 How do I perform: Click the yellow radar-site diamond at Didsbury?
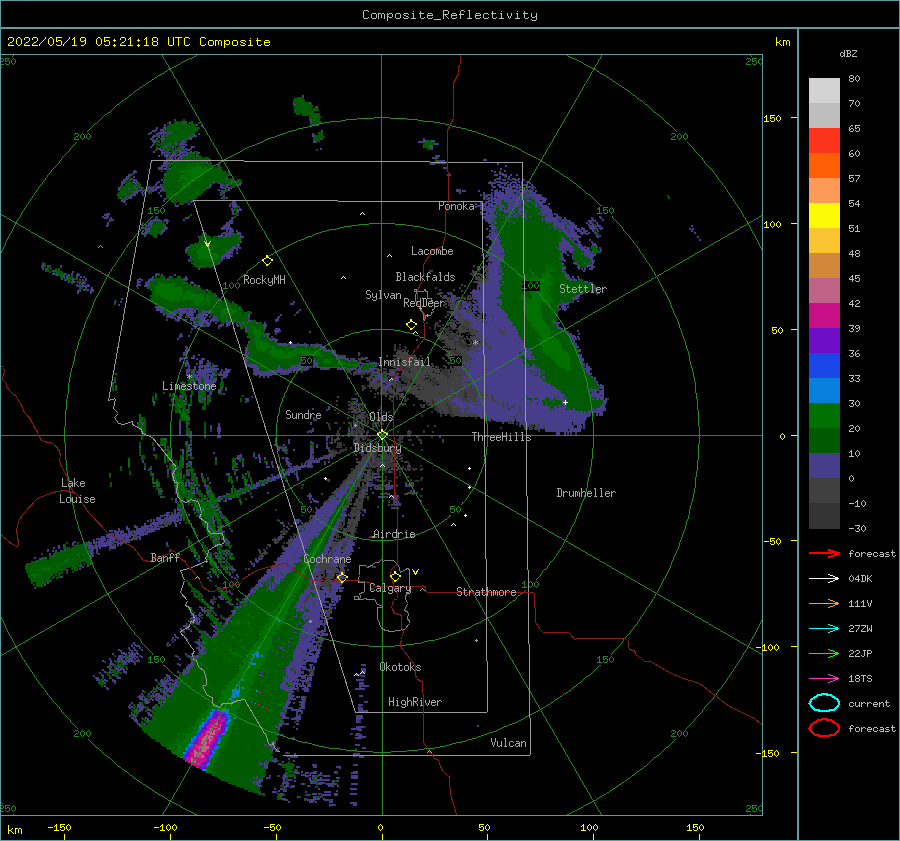pyautogui.click(x=382, y=435)
